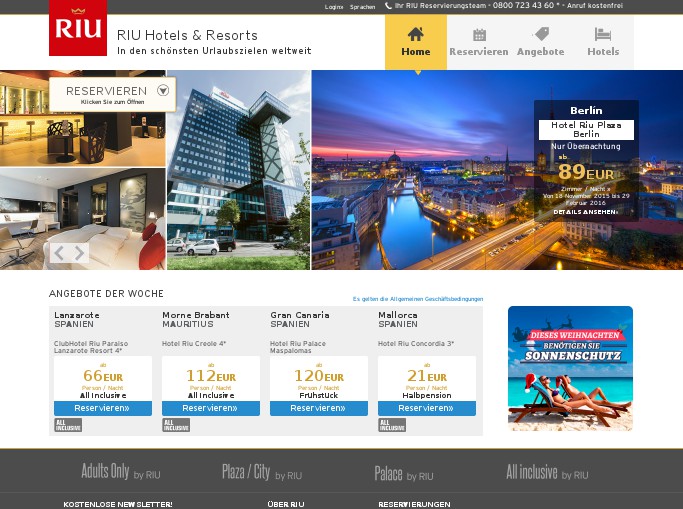Viewport: 683px width, 509px height.
Task: Click the house icon above Home
Action: (416, 34)
